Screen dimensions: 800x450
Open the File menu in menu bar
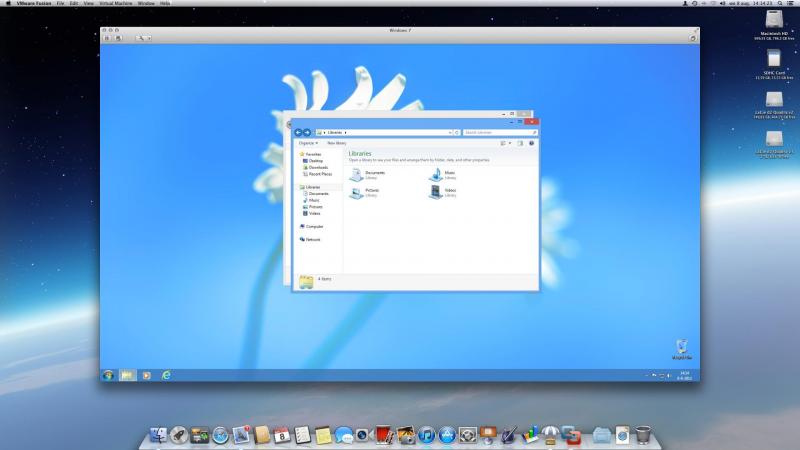pos(60,3)
